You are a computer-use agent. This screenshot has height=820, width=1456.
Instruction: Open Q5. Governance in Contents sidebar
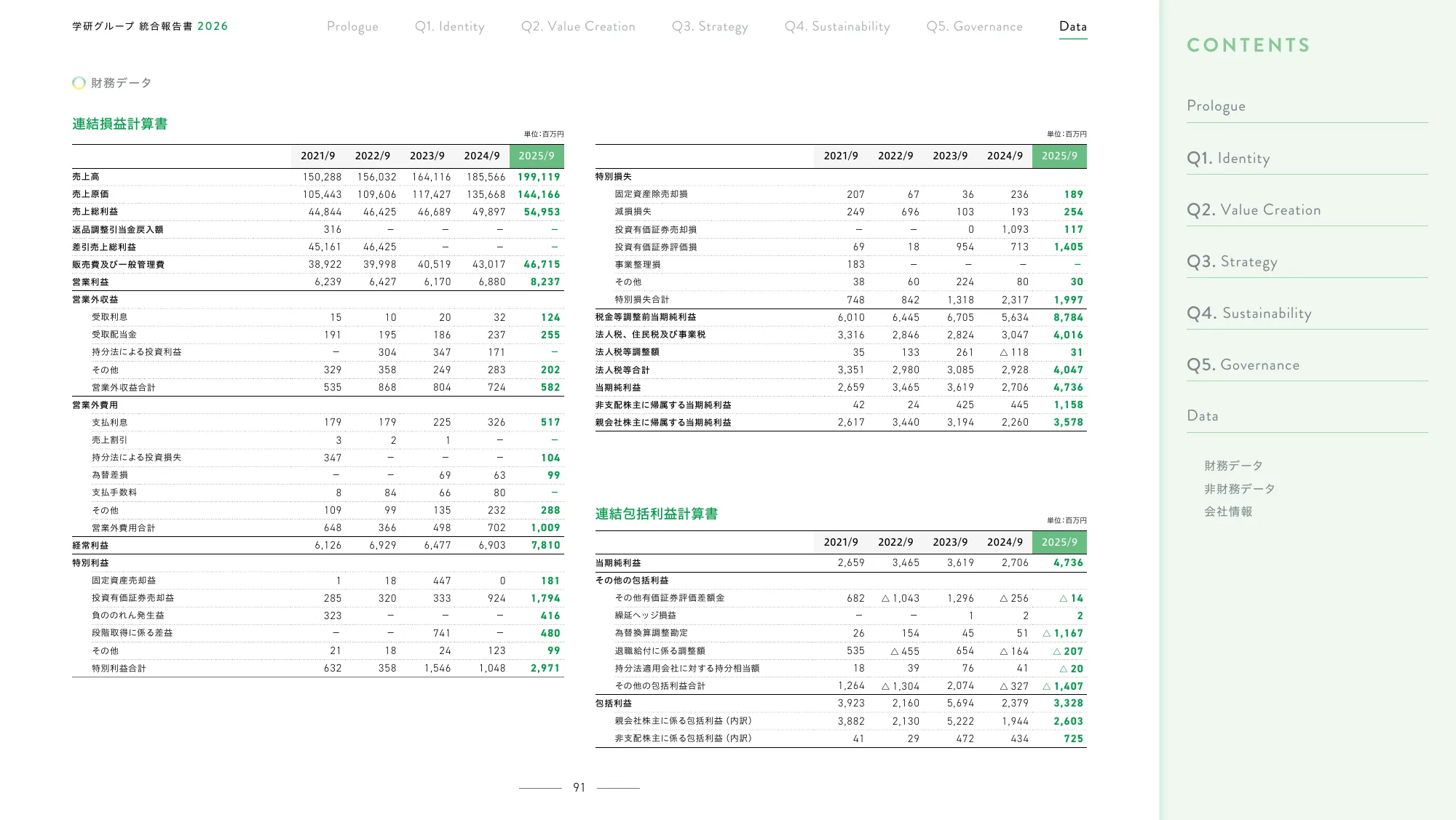coord(1243,365)
